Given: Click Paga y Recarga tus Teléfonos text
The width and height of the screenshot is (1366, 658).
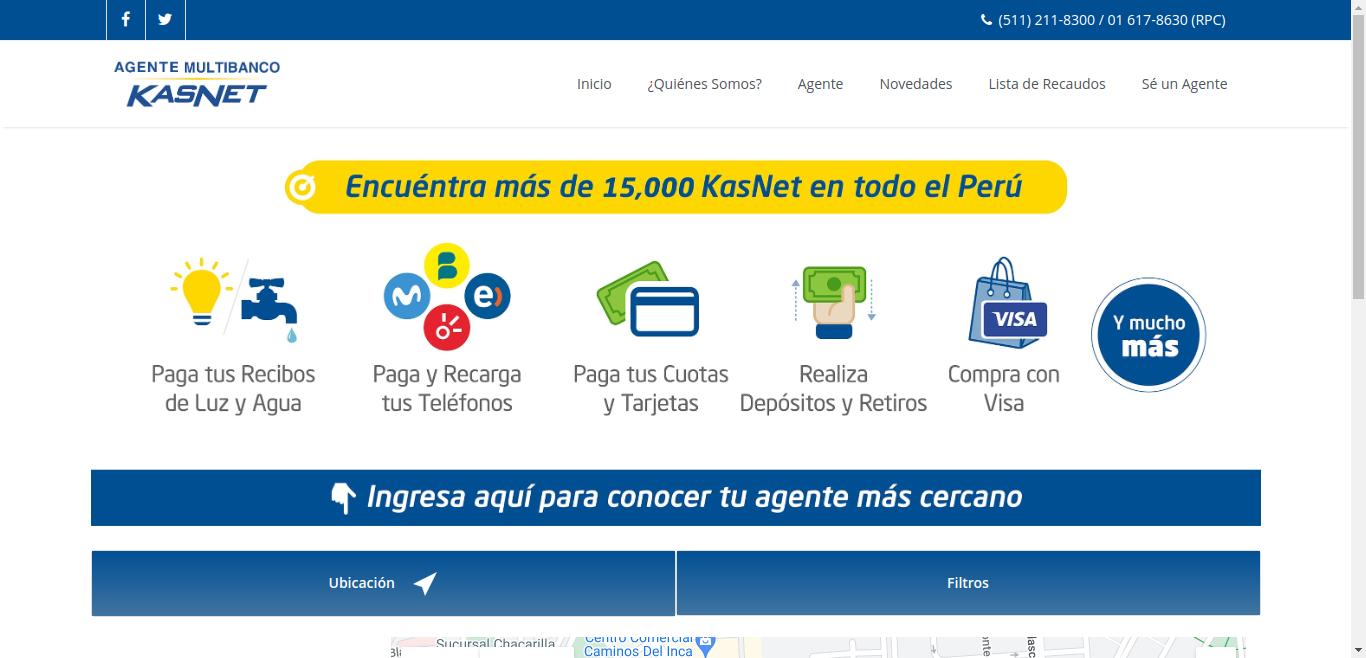Looking at the screenshot, I should (447, 389).
